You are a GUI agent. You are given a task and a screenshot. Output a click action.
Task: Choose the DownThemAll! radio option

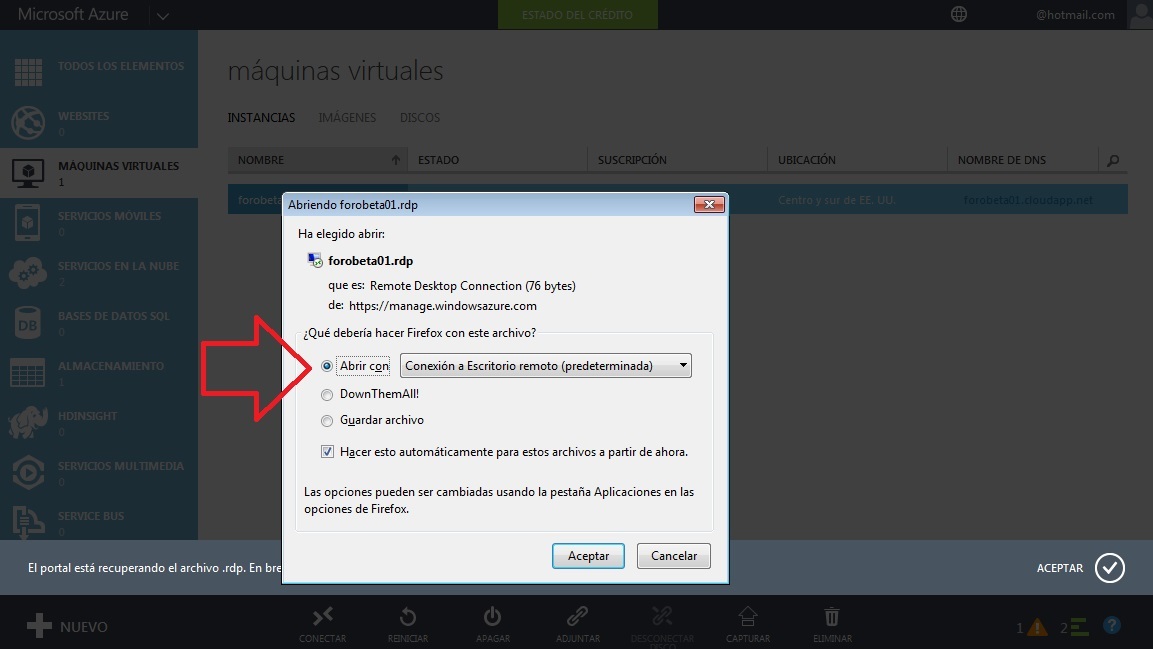pyautogui.click(x=327, y=395)
